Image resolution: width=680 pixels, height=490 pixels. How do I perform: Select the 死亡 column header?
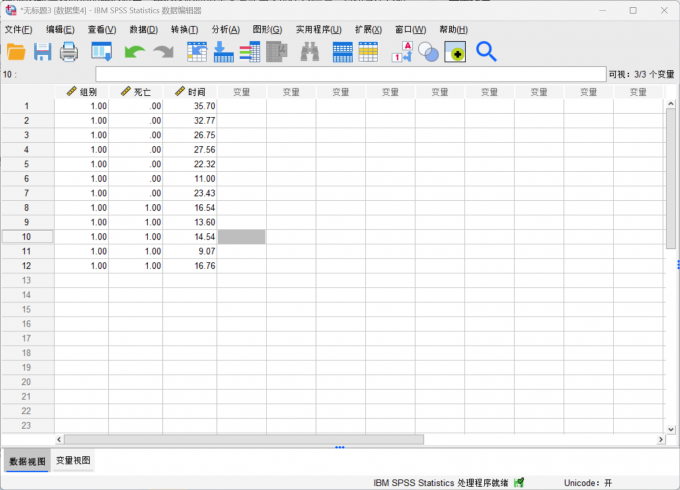(x=136, y=92)
